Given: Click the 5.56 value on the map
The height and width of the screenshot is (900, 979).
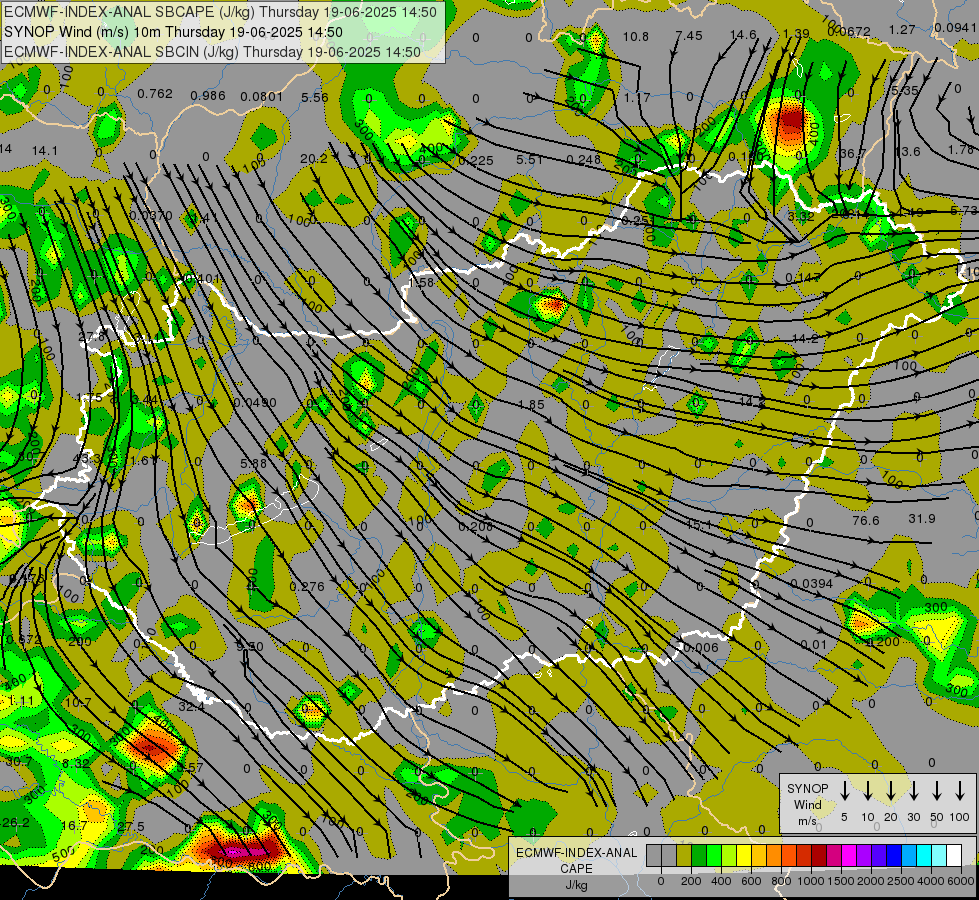Looking at the screenshot, I should tap(315, 97).
